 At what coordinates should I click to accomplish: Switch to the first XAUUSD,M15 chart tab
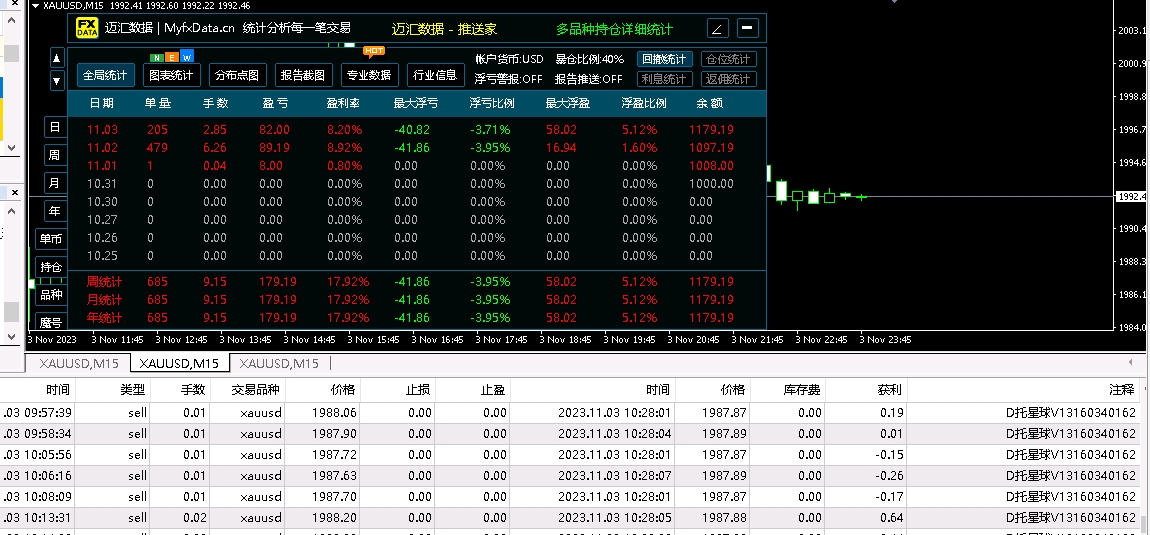77,363
